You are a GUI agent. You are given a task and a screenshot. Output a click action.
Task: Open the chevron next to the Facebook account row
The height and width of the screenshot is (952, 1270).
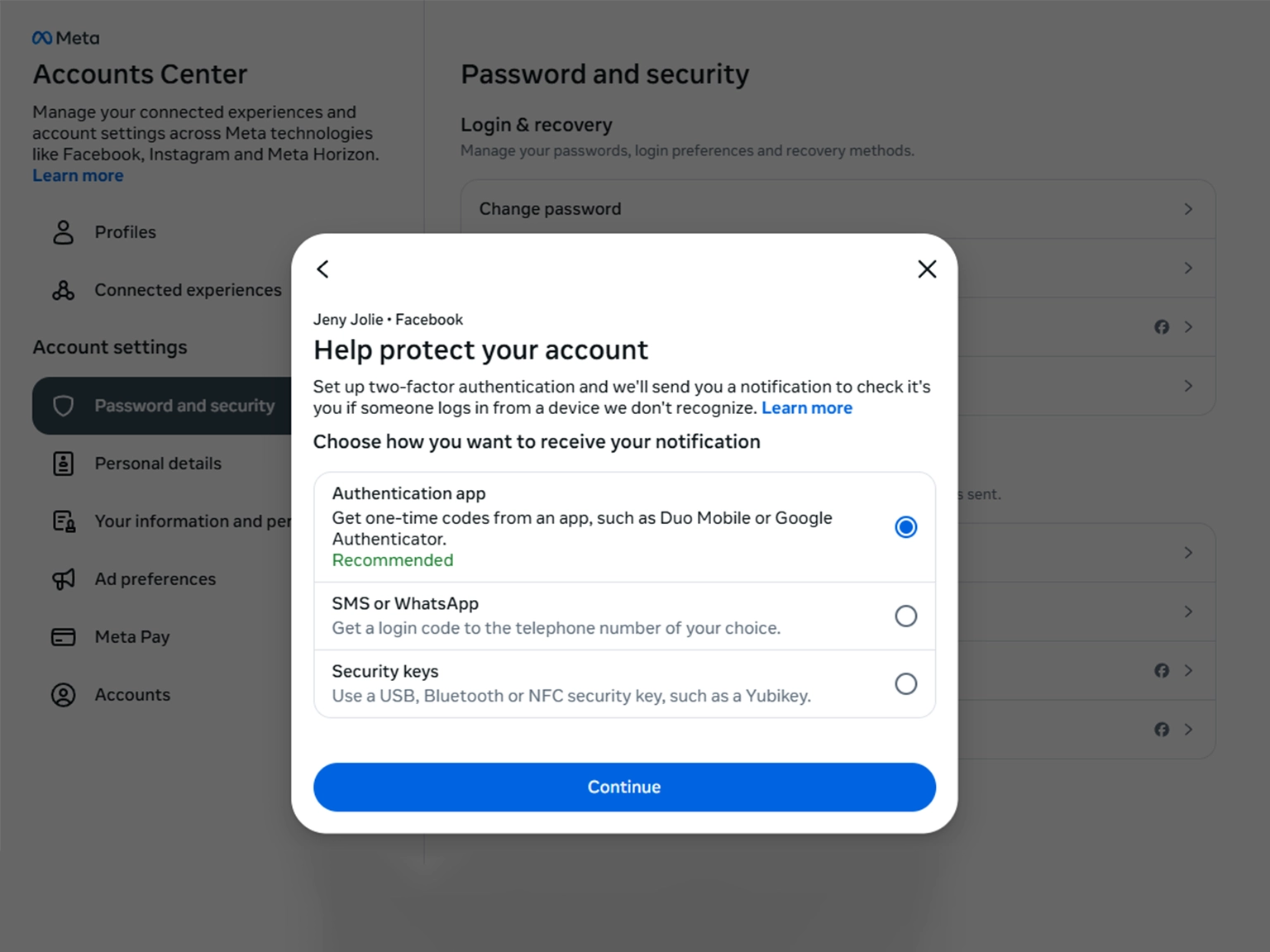tap(1188, 326)
